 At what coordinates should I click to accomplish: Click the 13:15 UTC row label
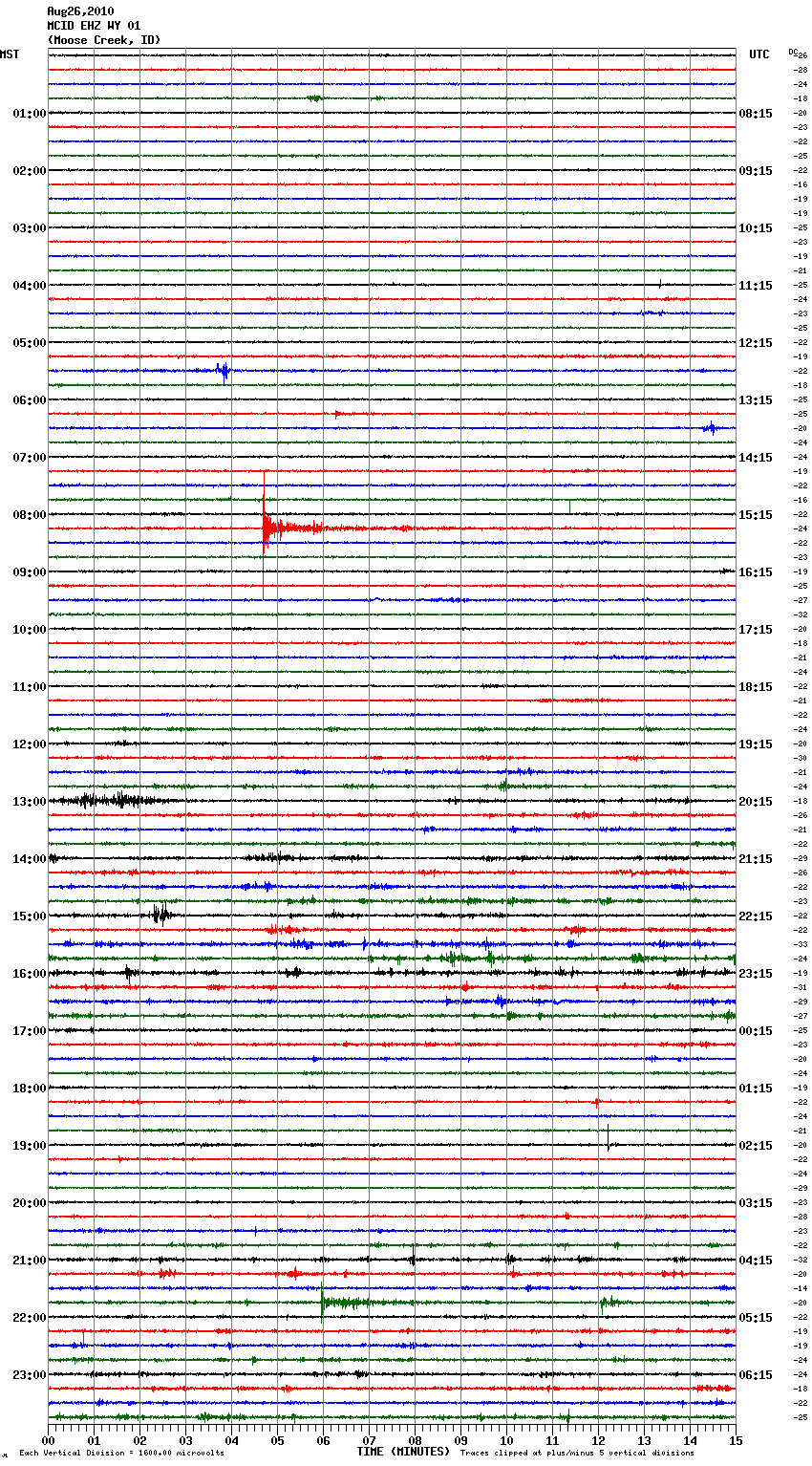(756, 400)
